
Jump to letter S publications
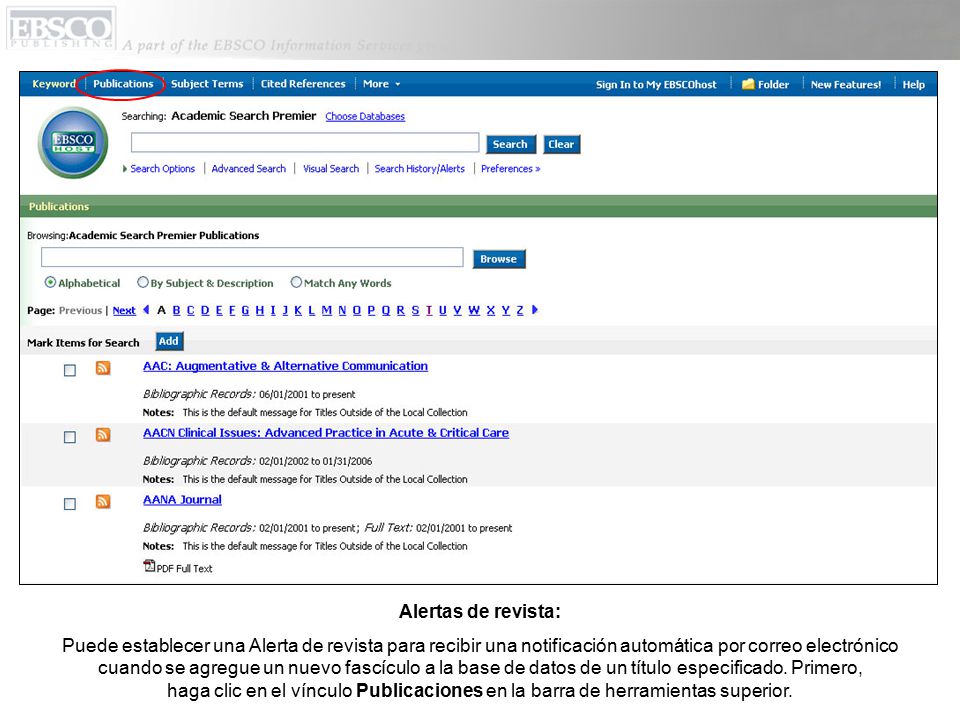coord(415,310)
